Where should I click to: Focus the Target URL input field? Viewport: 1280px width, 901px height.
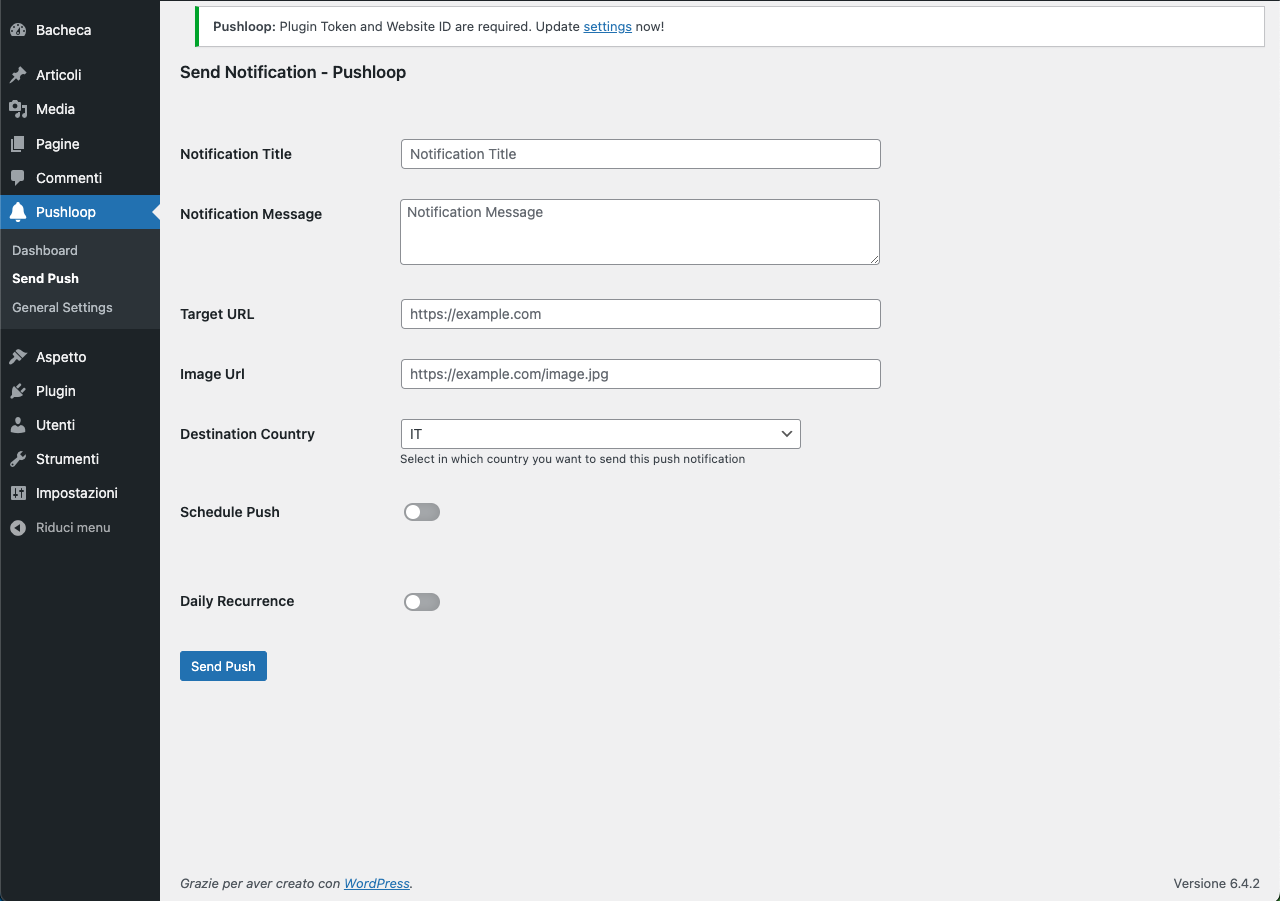tap(640, 314)
